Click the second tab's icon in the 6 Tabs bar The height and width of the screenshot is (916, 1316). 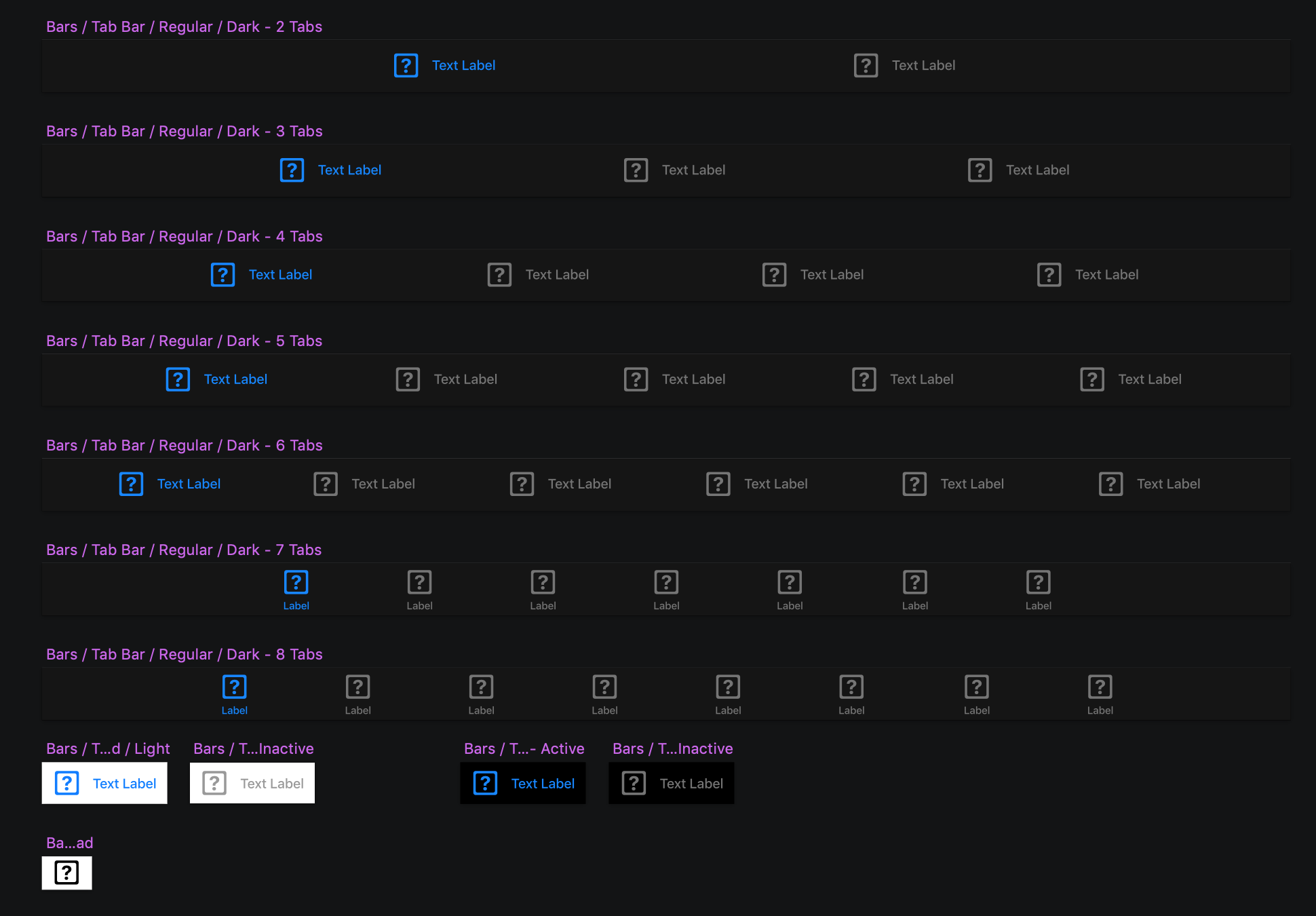click(x=326, y=484)
